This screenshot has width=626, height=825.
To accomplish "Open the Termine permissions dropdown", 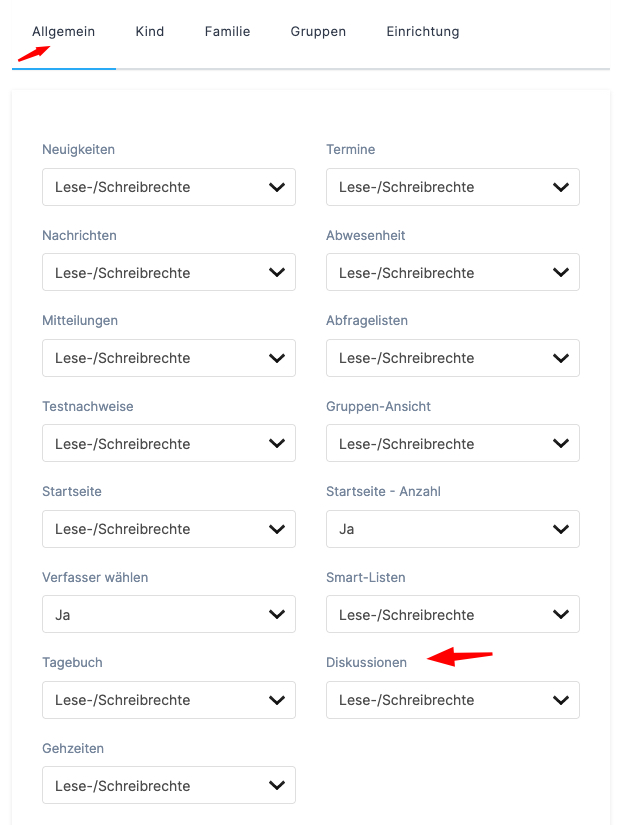I will coord(453,187).
